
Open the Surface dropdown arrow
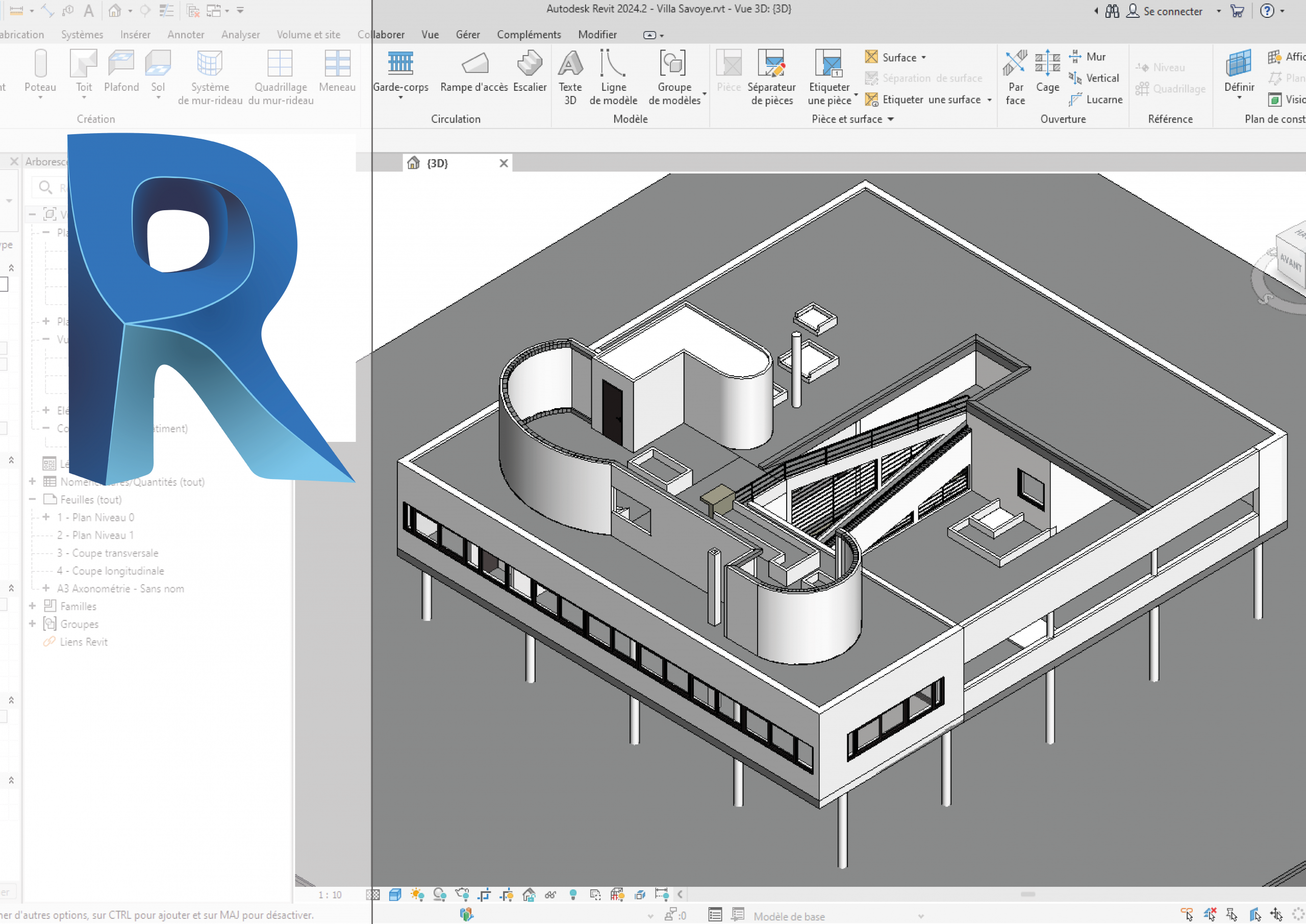point(924,58)
